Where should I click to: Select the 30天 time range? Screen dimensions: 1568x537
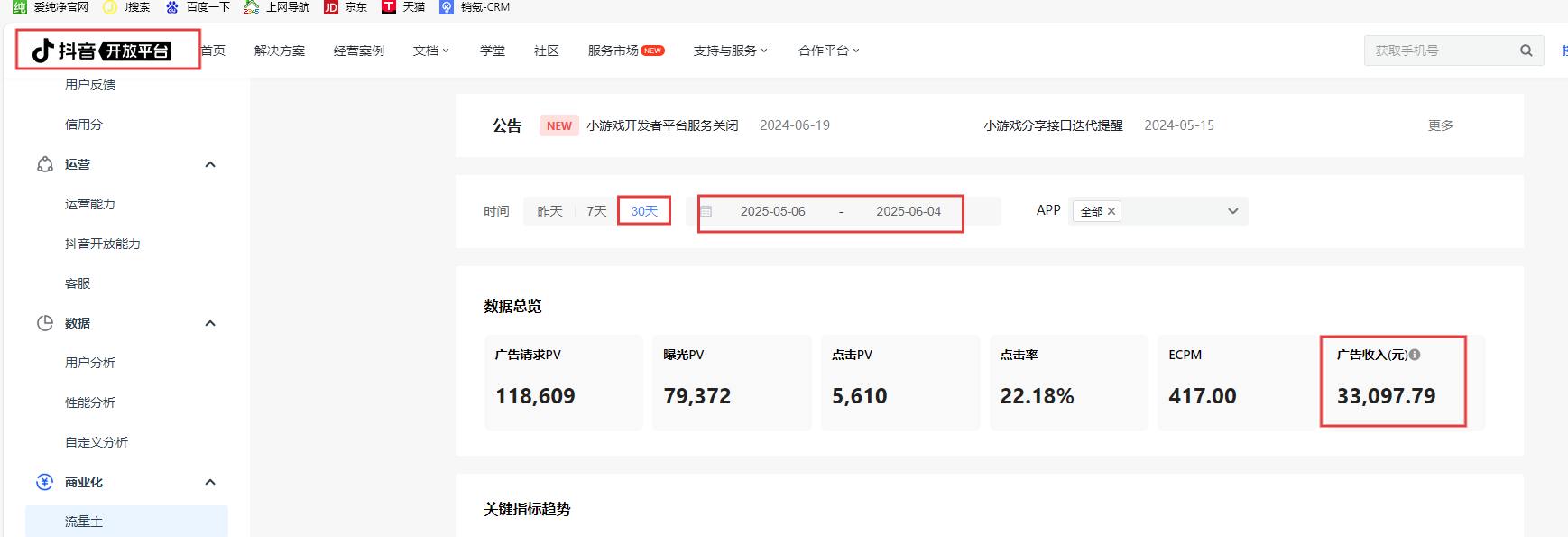pos(644,211)
